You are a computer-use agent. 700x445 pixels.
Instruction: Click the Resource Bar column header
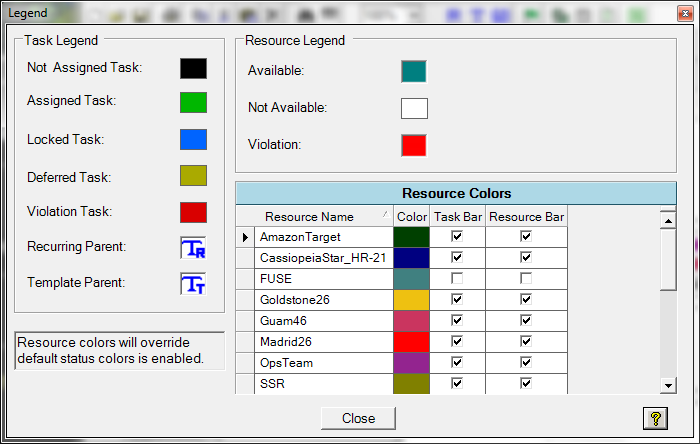click(526, 216)
